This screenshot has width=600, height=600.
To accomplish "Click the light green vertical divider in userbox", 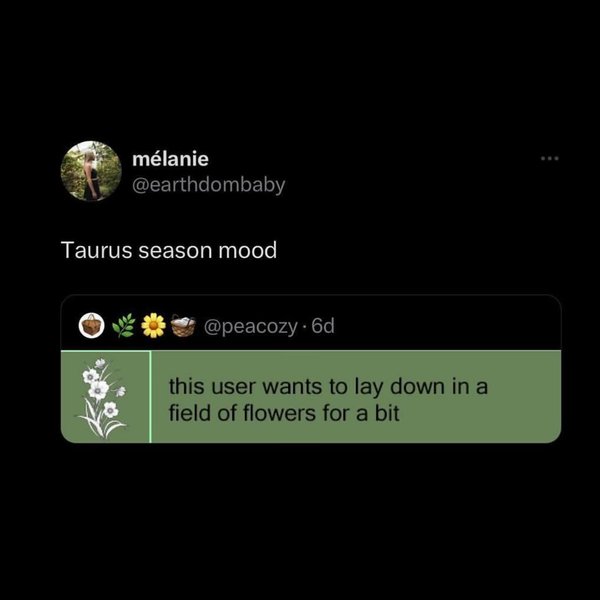I will pyautogui.click(x=150, y=397).
